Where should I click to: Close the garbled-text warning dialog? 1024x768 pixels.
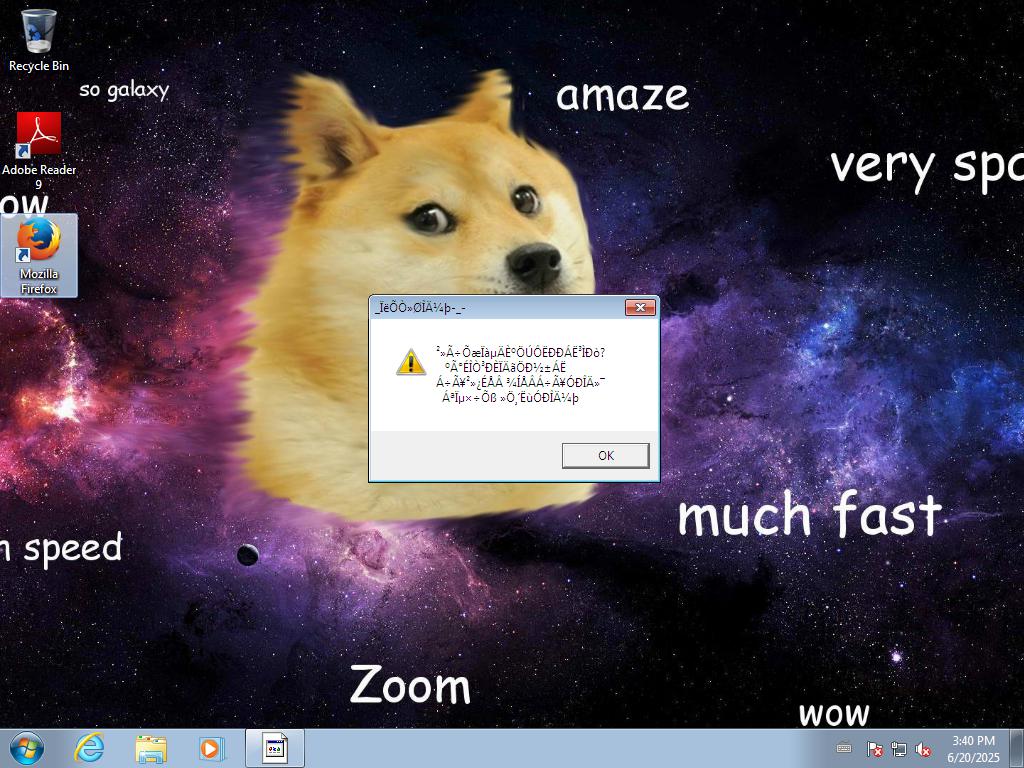click(x=640, y=307)
